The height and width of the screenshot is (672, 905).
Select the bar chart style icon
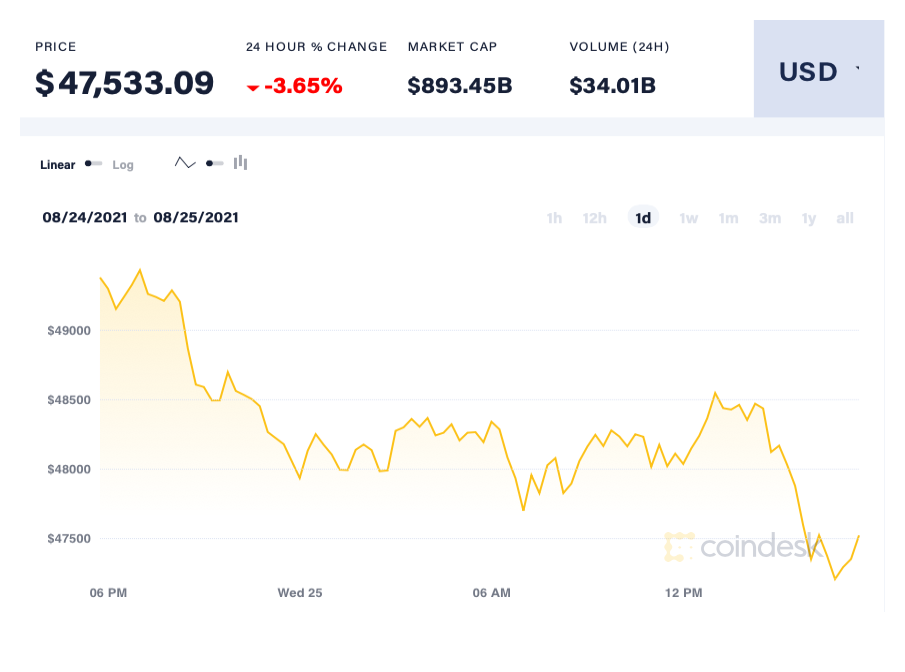pyautogui.click(x=240, y=162)
